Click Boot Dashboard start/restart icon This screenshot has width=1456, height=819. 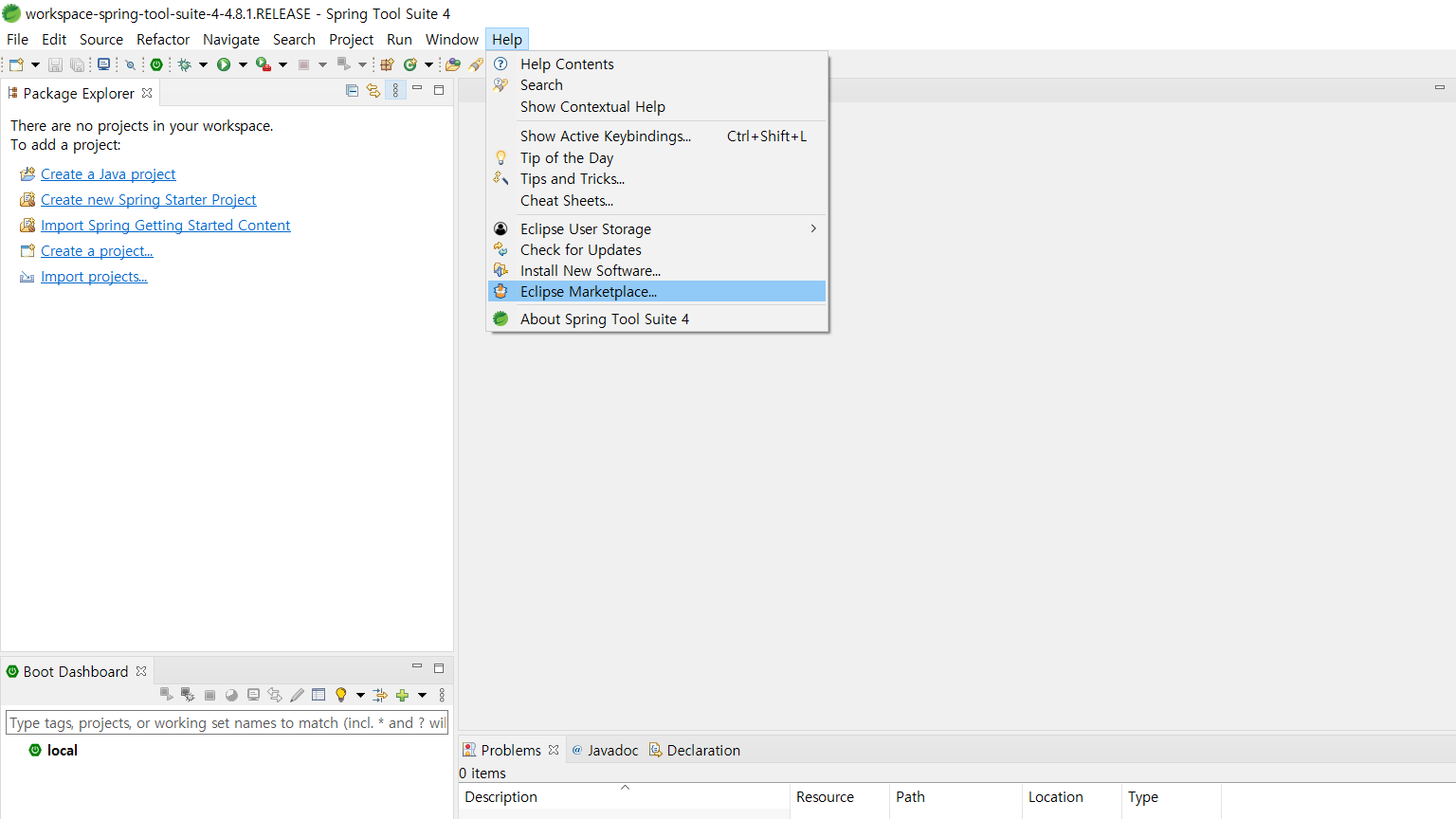pos(166,695)
